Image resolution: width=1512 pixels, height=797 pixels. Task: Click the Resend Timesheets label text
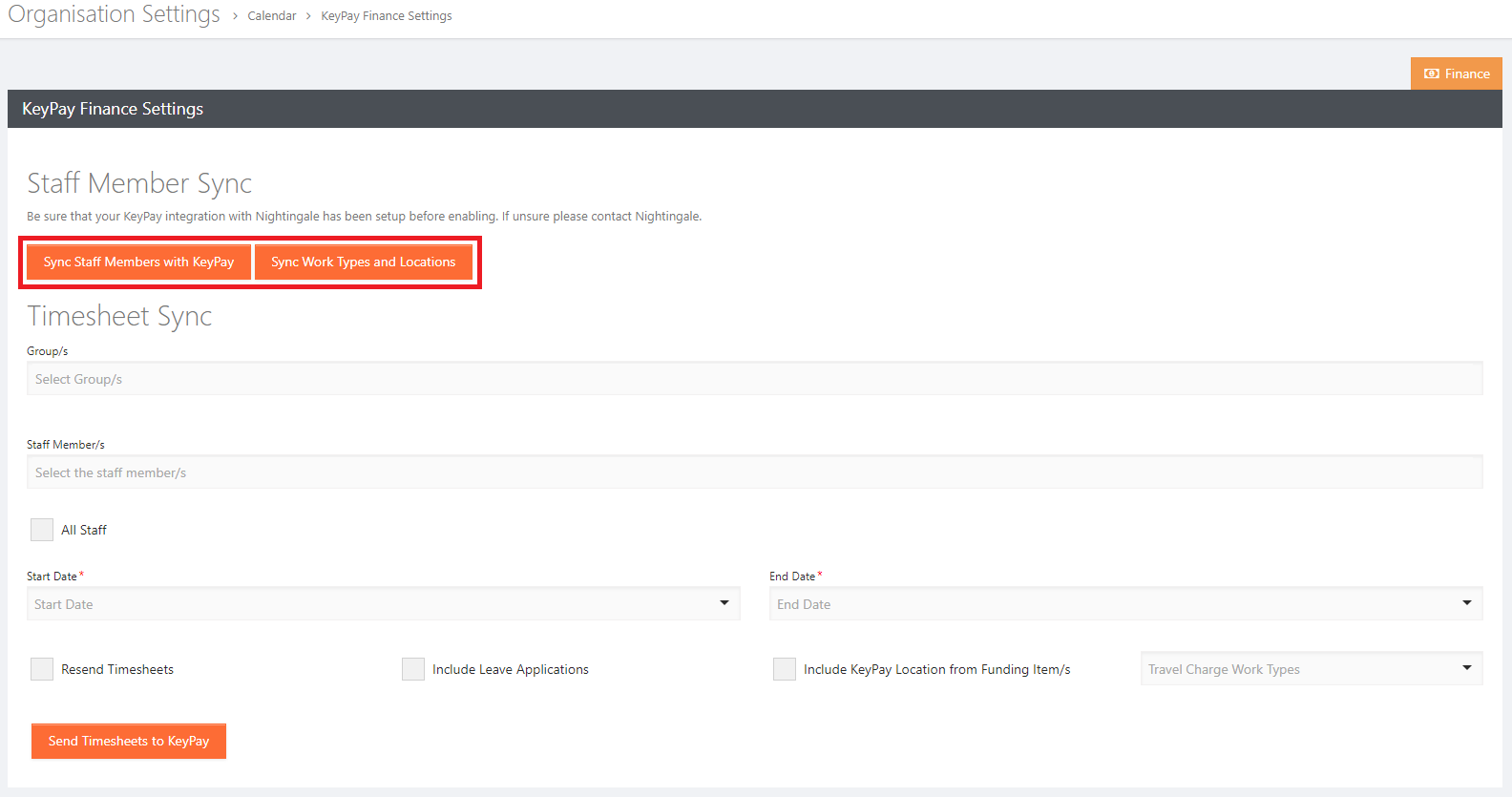pos(117,669)
